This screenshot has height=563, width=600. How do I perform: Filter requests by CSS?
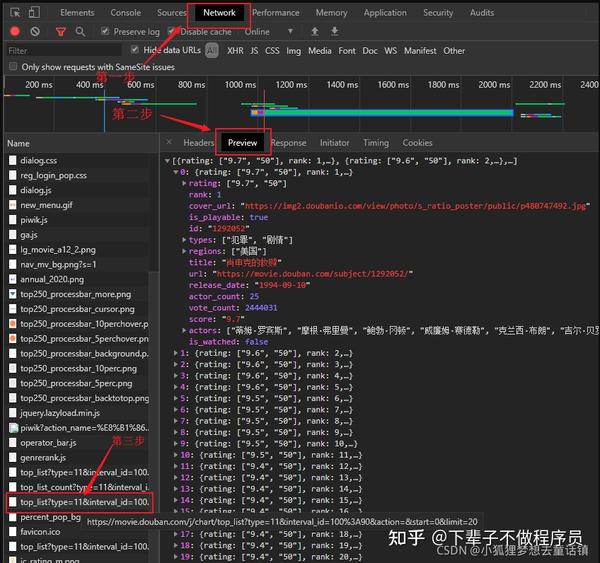[272, 51]
